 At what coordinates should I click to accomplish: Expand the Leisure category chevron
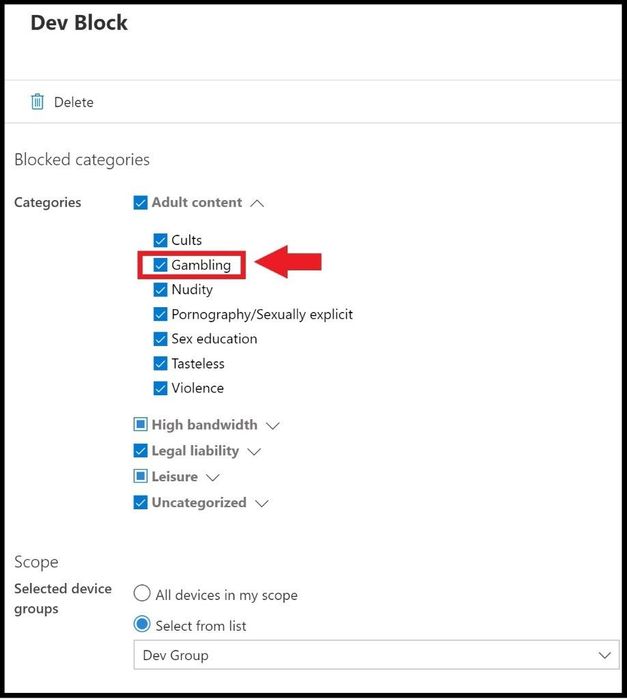tap(213, 478)
